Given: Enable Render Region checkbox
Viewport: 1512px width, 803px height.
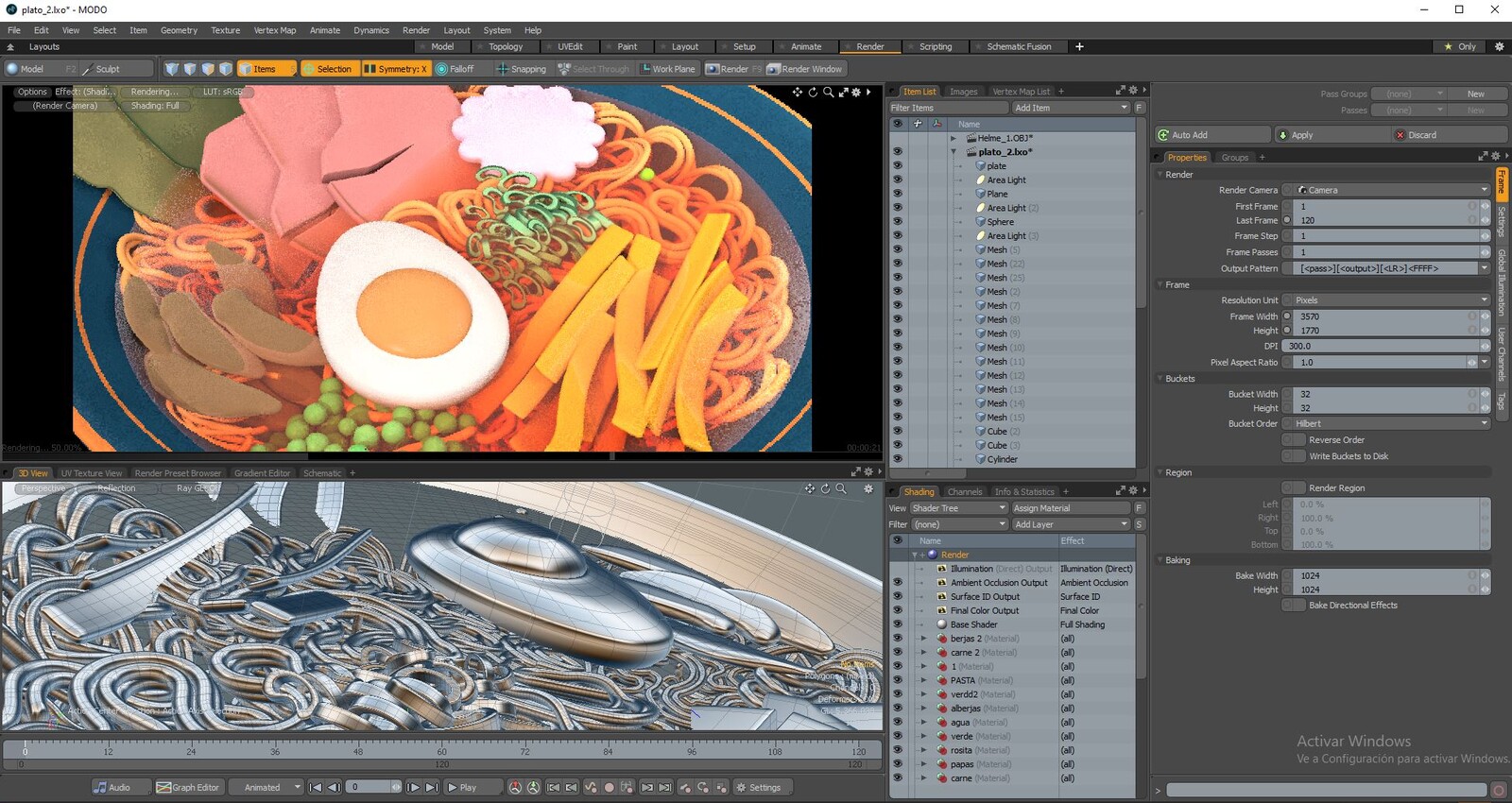Looking at the screenshot, I should [1294, 488].
